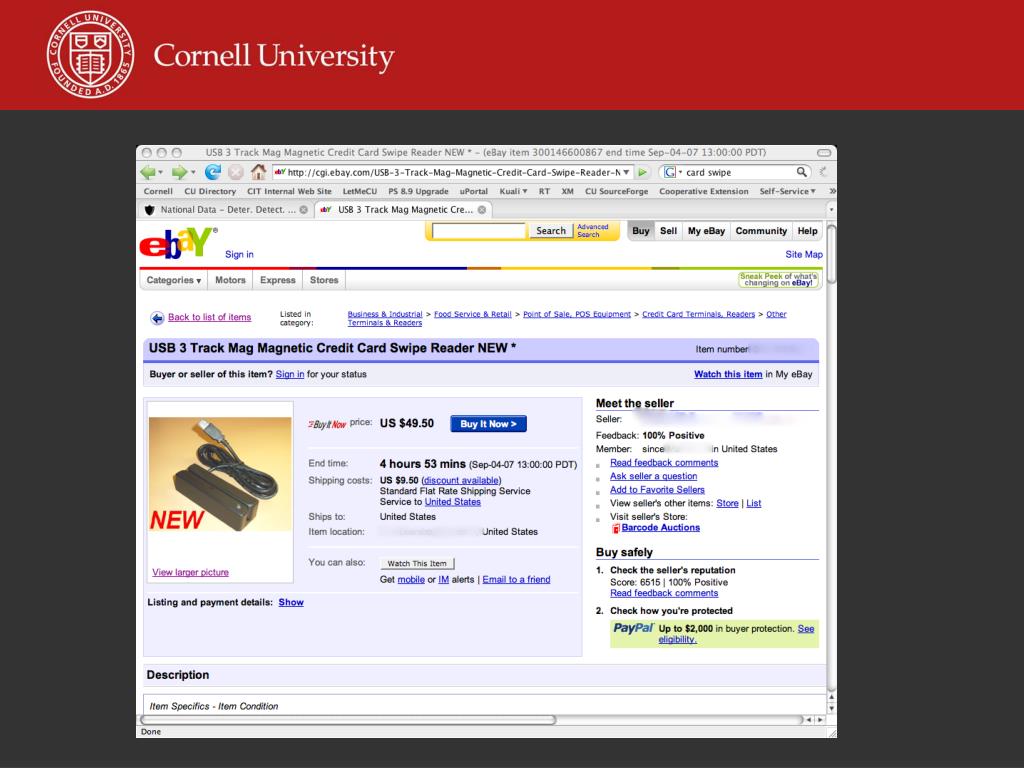Screen dimensions: 1024x768
Task: Open the discount available link
Action: coord(461,481)
